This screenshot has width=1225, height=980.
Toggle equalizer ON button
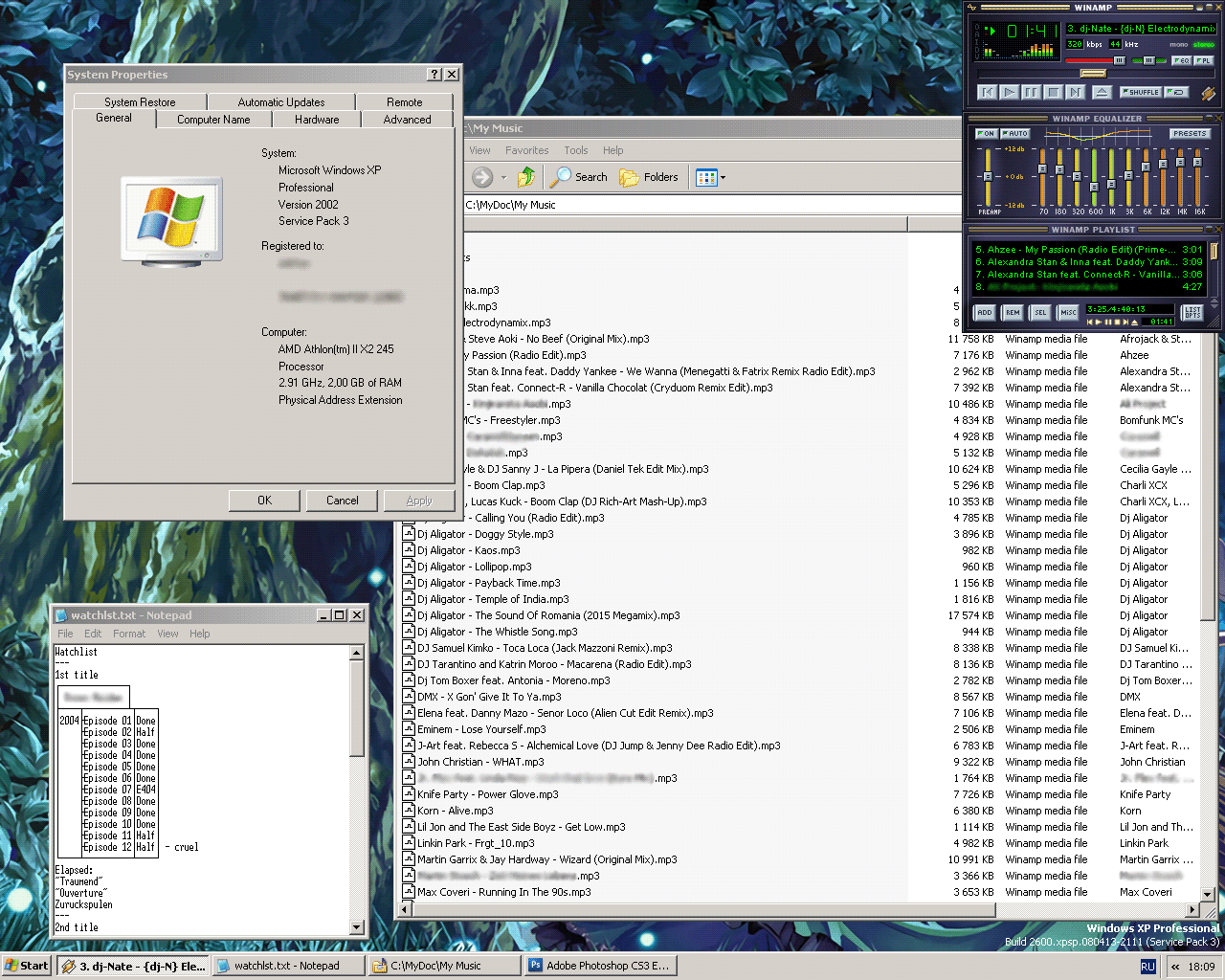pos(987,134)
